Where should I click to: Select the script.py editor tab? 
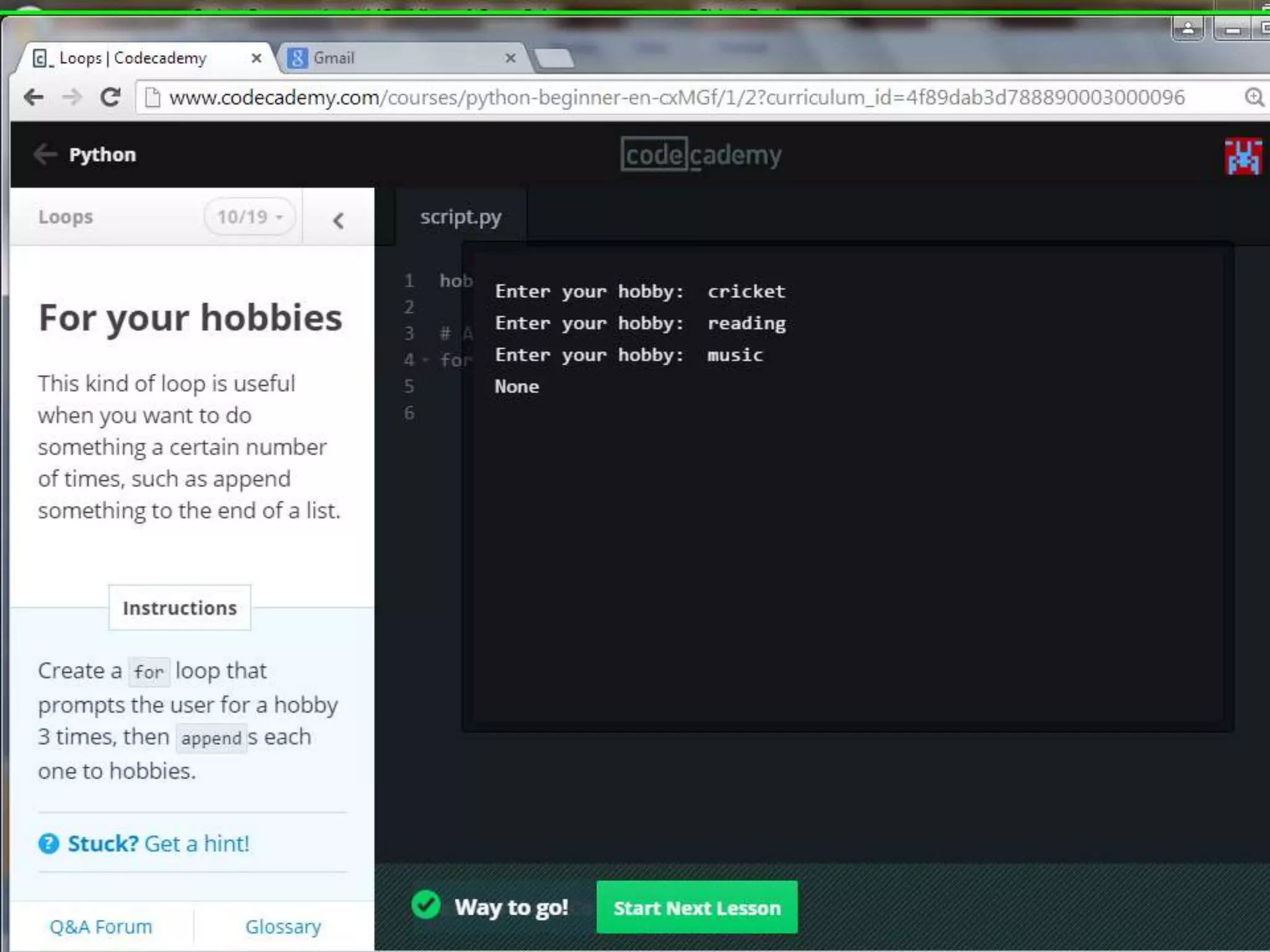[x=461, y=217]
